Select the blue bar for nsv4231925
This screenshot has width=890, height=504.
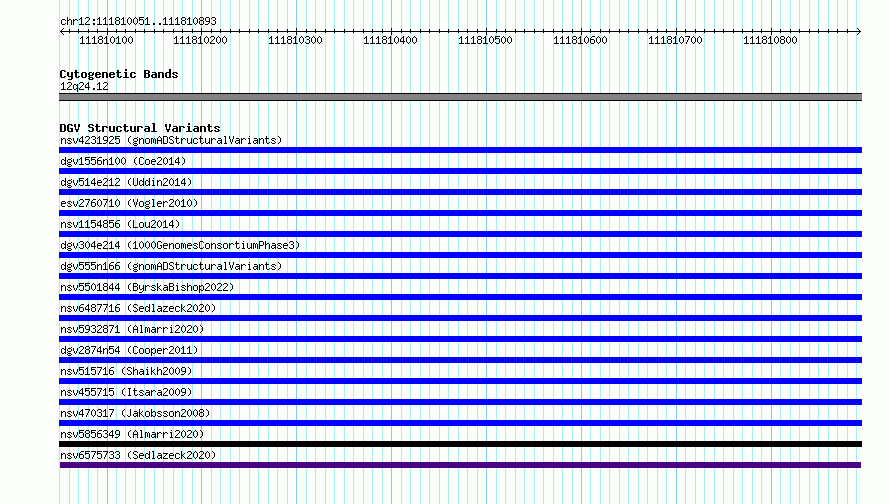460,150
